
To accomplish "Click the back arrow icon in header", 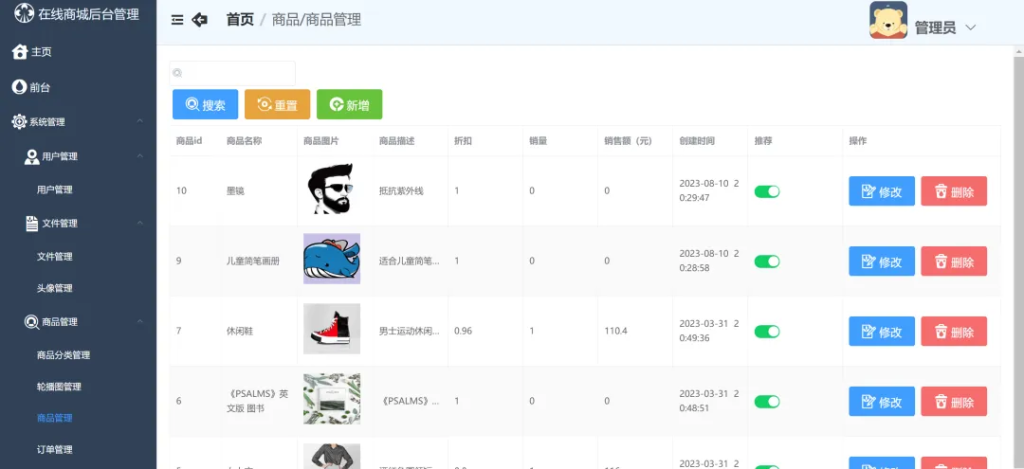I will tap(199, 20).
